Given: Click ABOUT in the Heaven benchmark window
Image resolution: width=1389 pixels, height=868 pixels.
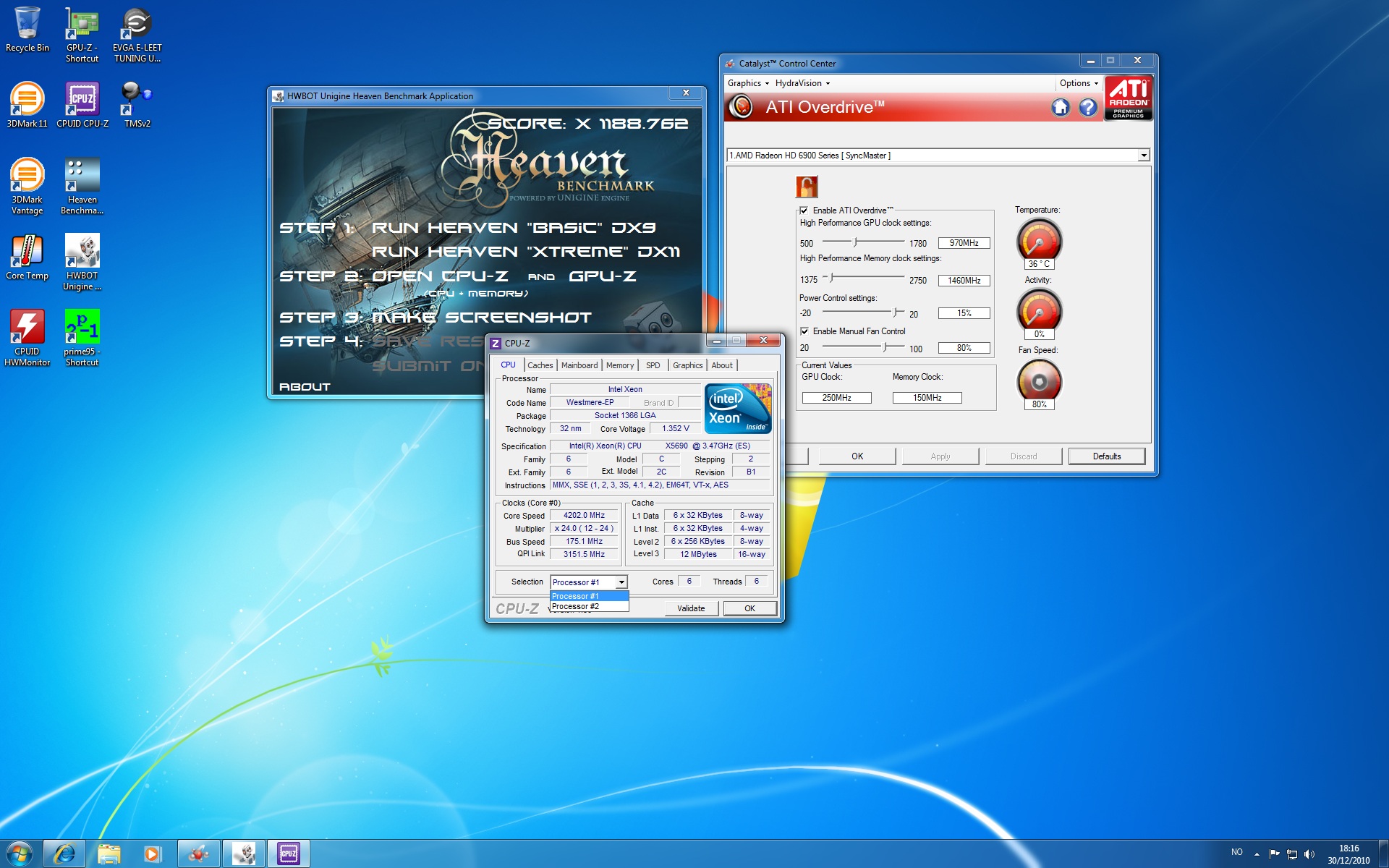Looking at the screenshot, I should (305, 387).
